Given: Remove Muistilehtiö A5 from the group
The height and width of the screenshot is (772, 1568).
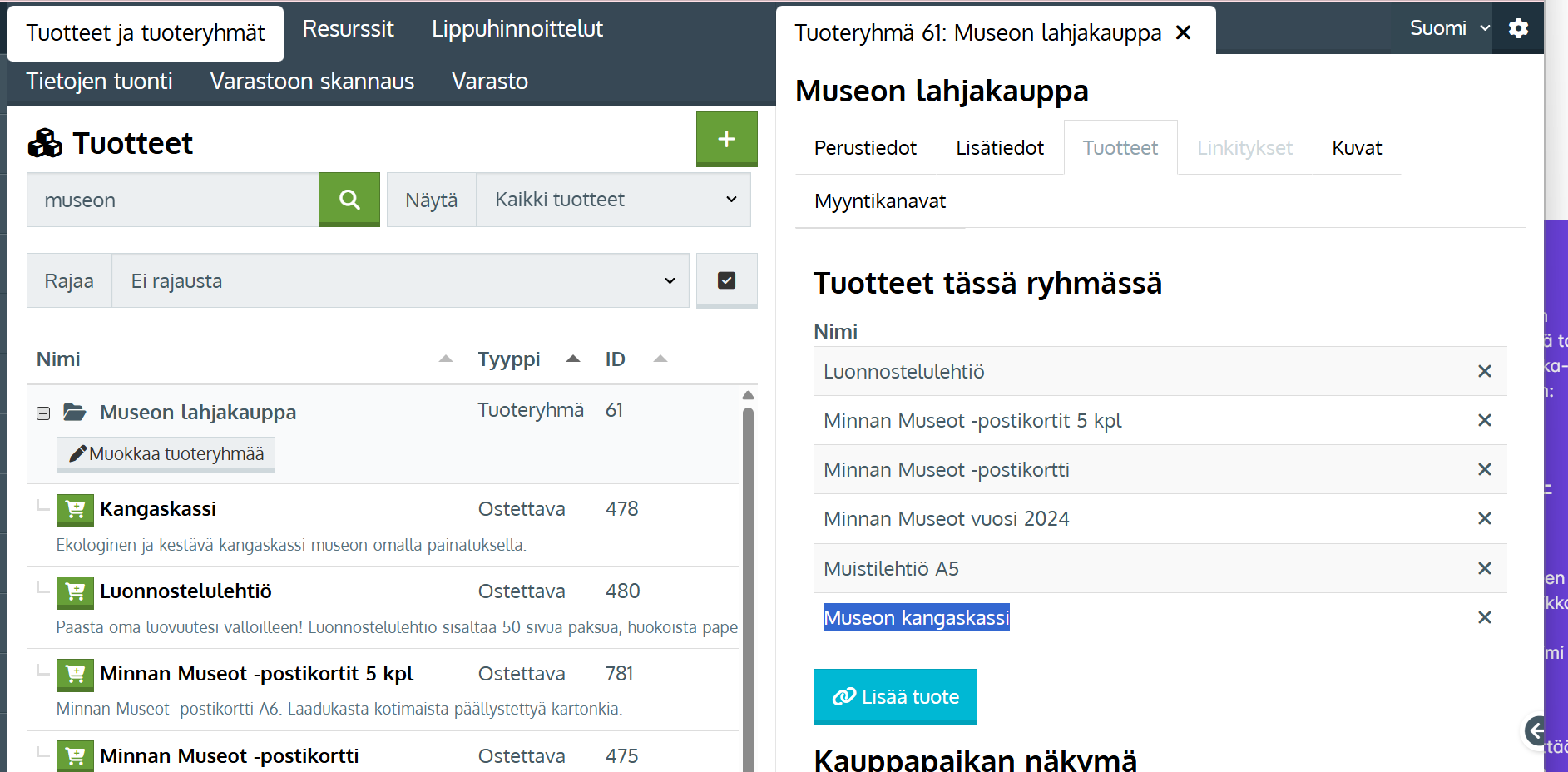Looking at the screenshot, I should coord(1484,568).
